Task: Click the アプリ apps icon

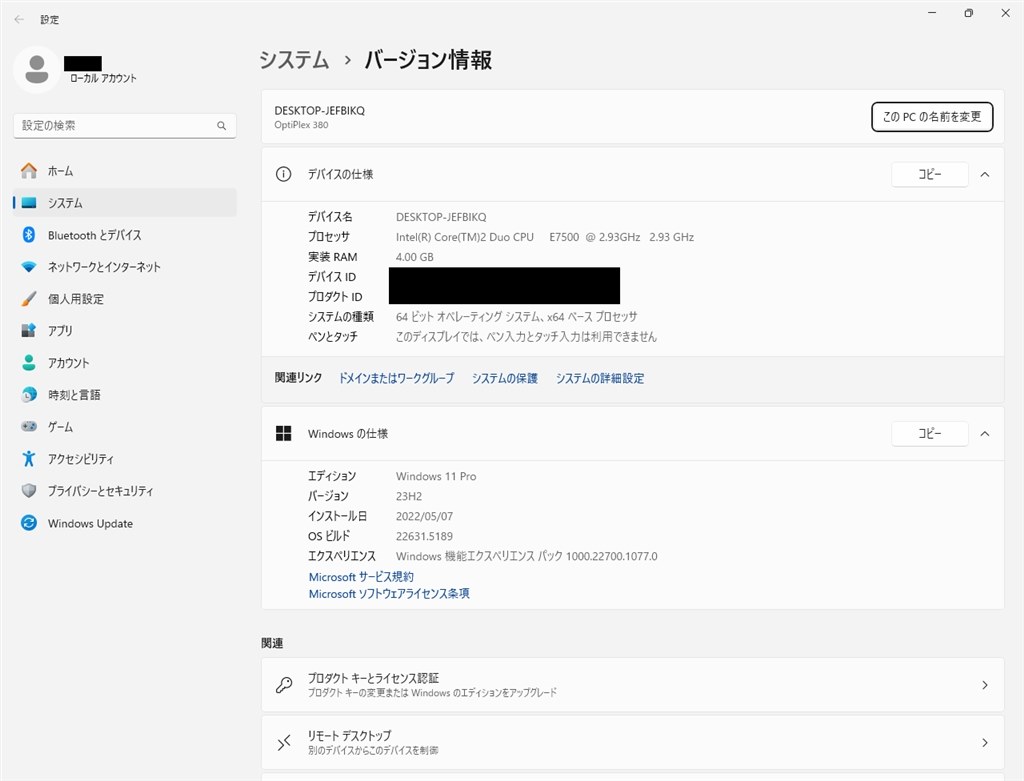Action: pyautogui.click(x=29, y=331)
